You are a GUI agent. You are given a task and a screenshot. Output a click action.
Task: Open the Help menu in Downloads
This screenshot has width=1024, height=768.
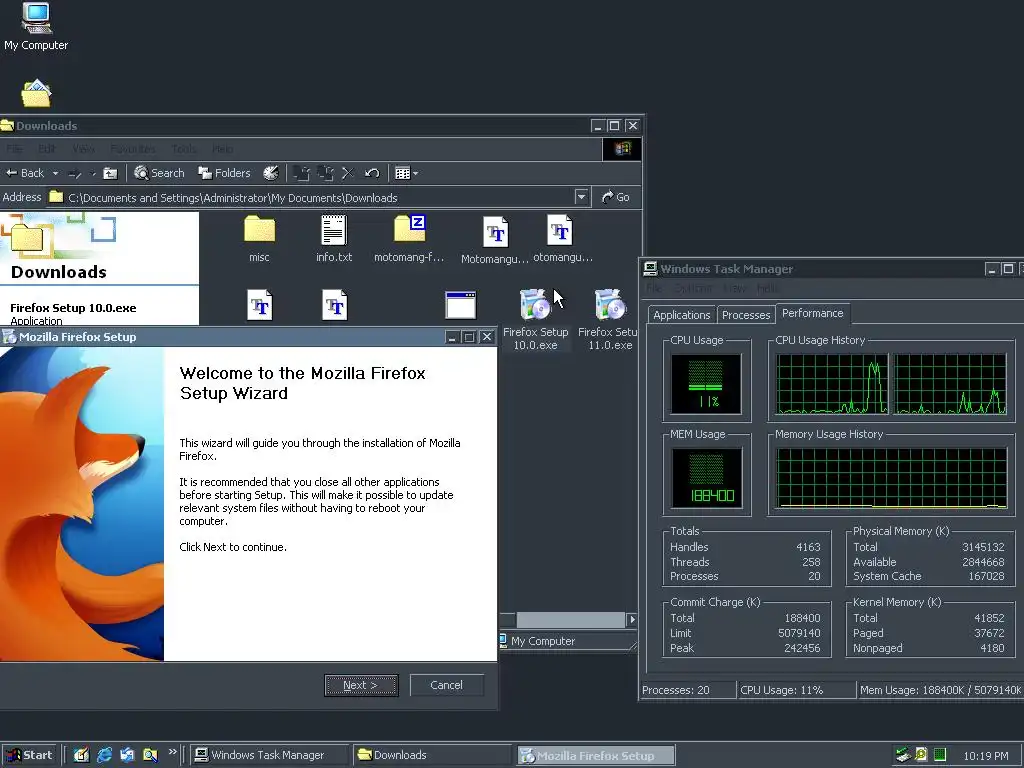pyautogui.click(x=222, y=149)
